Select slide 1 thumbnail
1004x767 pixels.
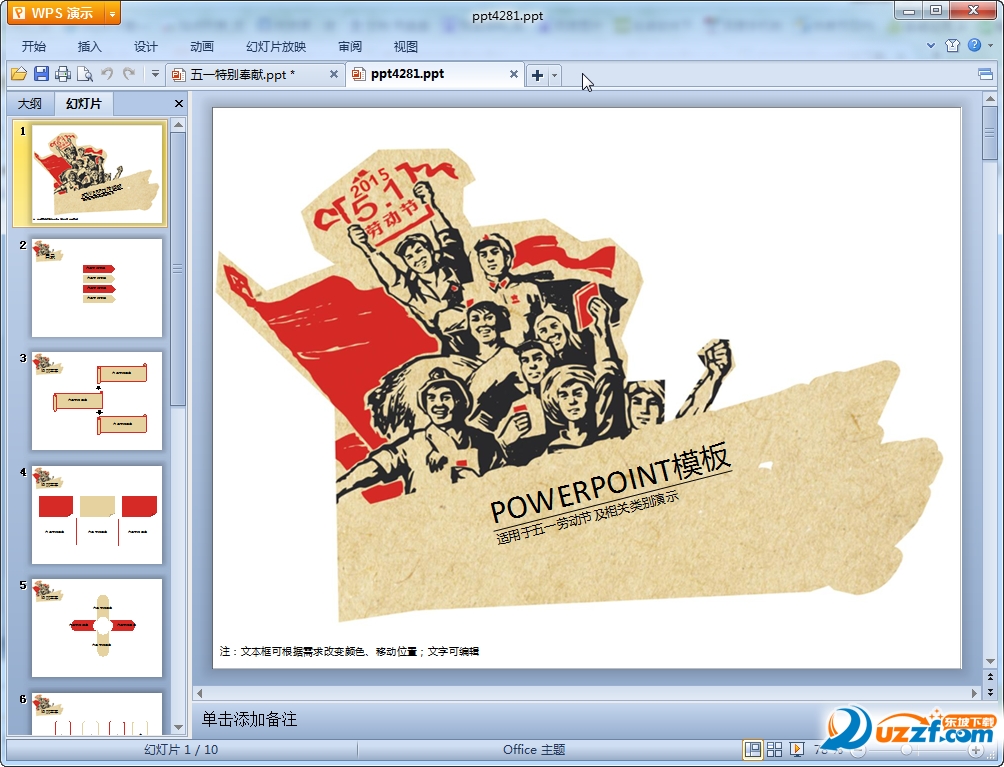tap(97, 174)
